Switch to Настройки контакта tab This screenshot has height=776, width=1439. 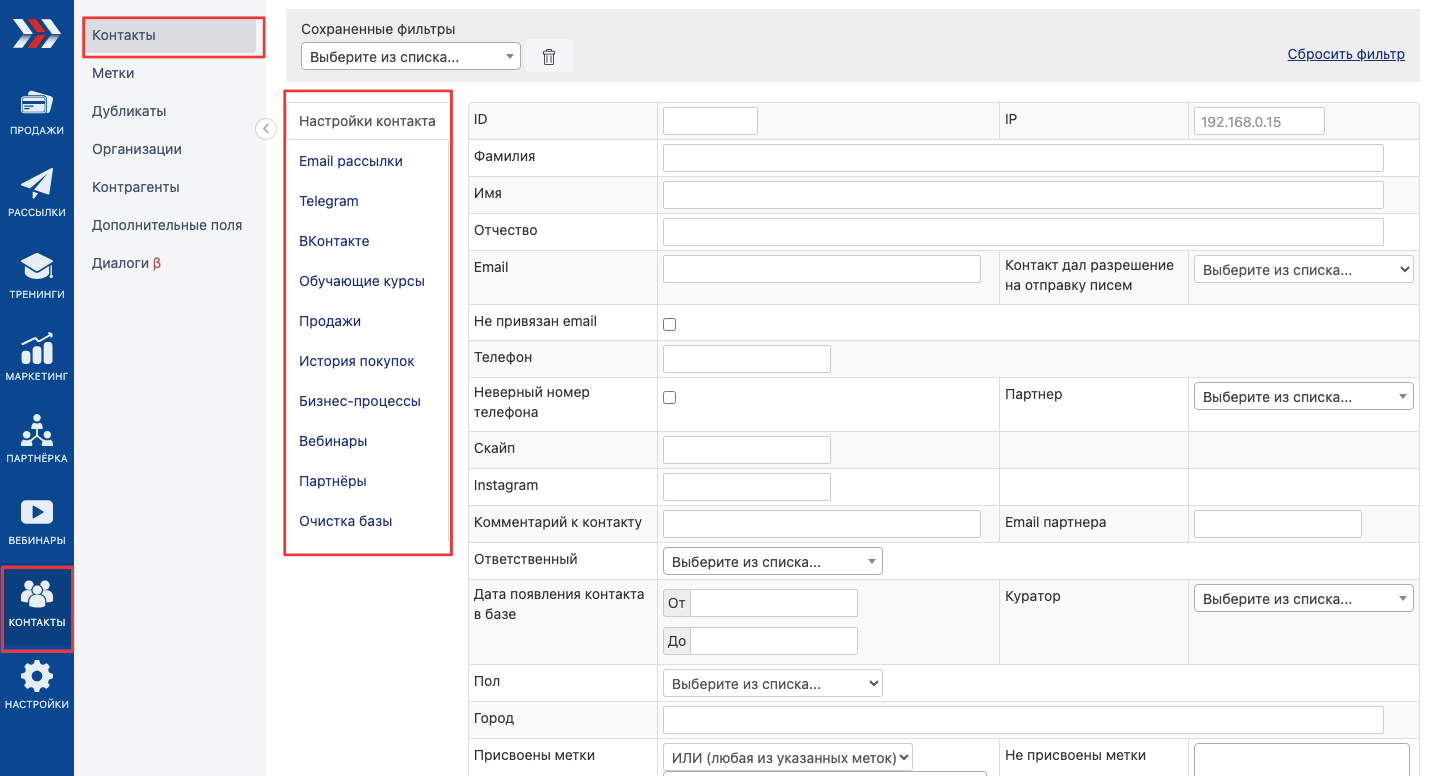coord(367,121)
